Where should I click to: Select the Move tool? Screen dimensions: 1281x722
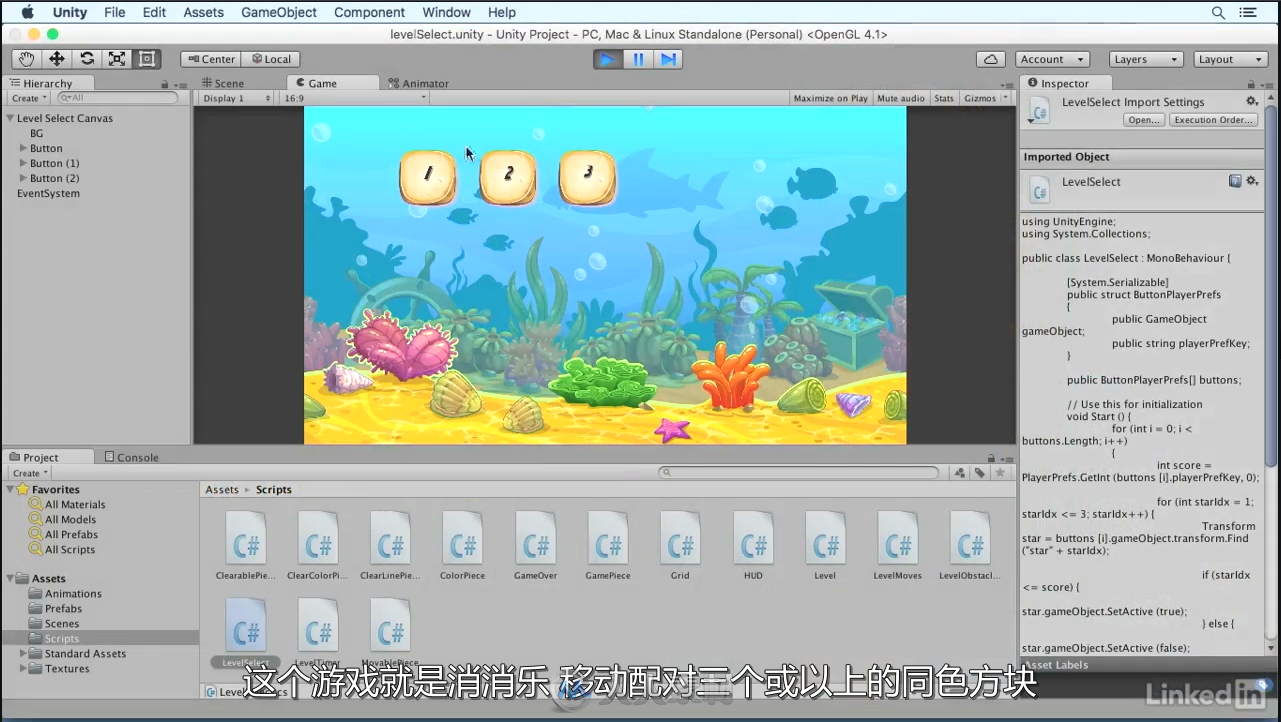tap(57, 59)
